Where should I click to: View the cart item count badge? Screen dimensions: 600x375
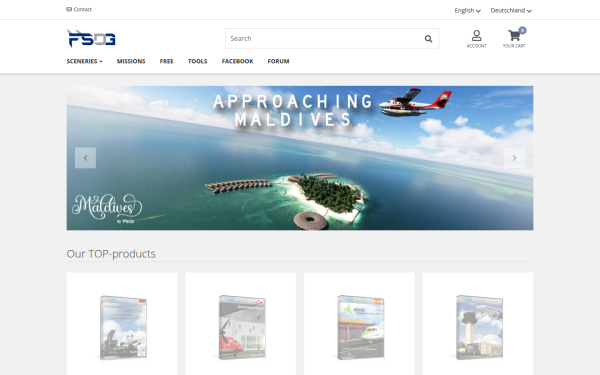click(522, 30)
